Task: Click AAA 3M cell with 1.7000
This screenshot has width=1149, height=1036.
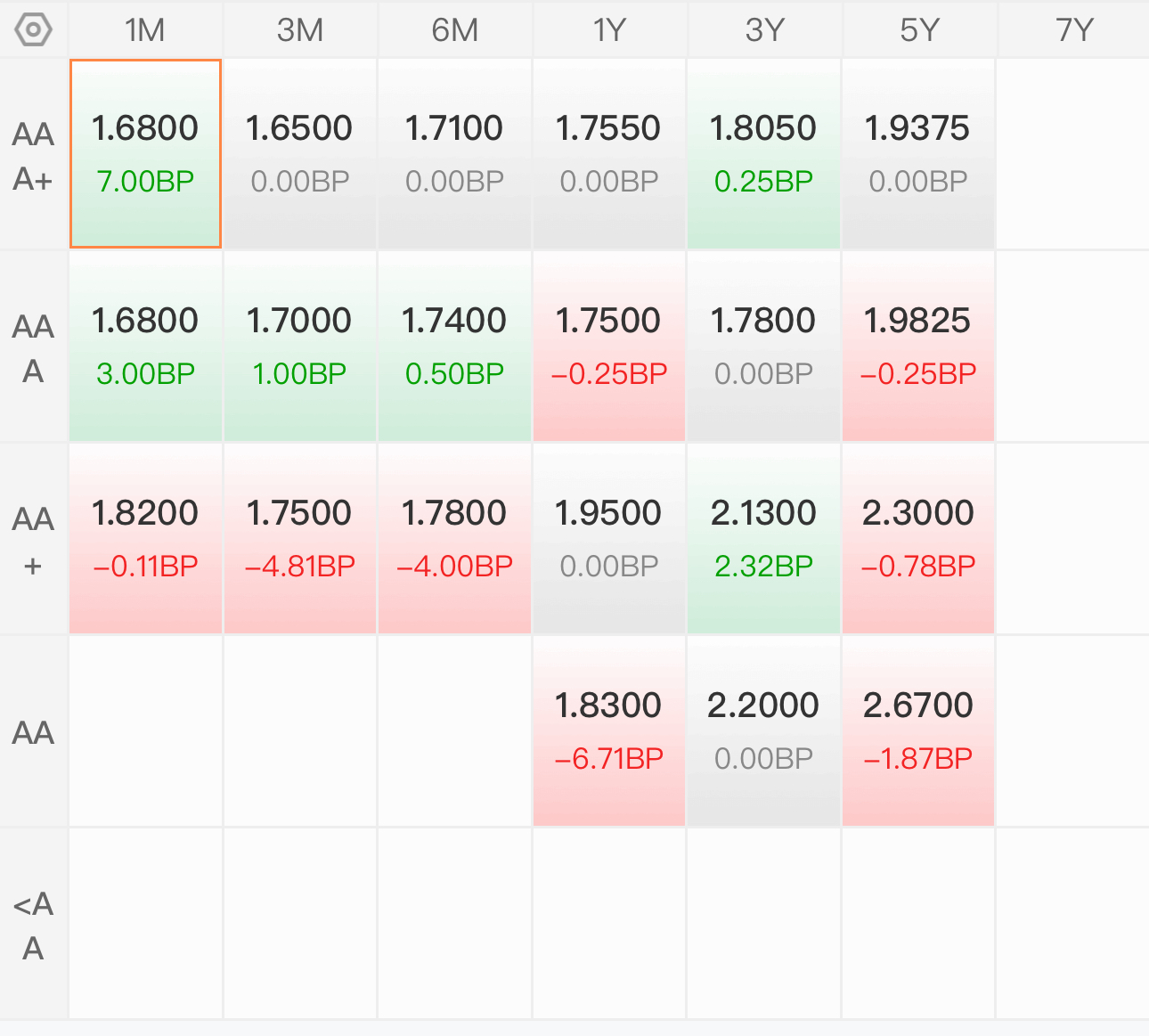Action: coord(299,347)
